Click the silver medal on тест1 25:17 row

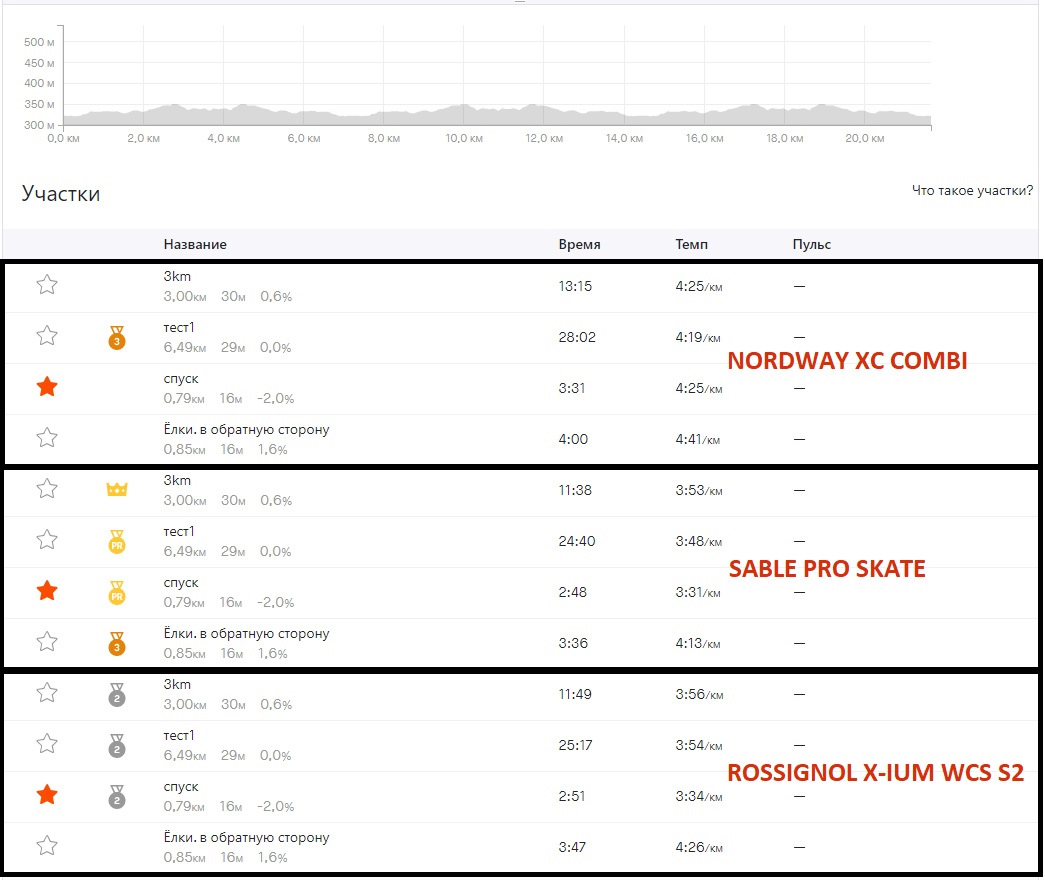click(117, 747)
